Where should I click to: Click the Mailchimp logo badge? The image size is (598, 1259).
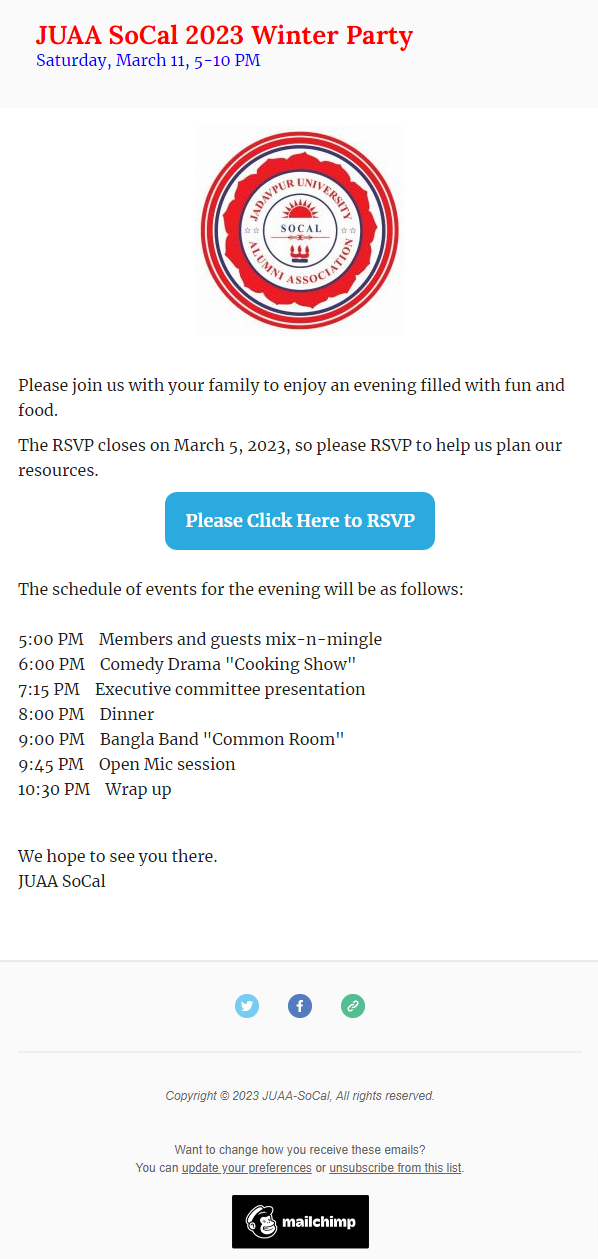click(300, 1221)
